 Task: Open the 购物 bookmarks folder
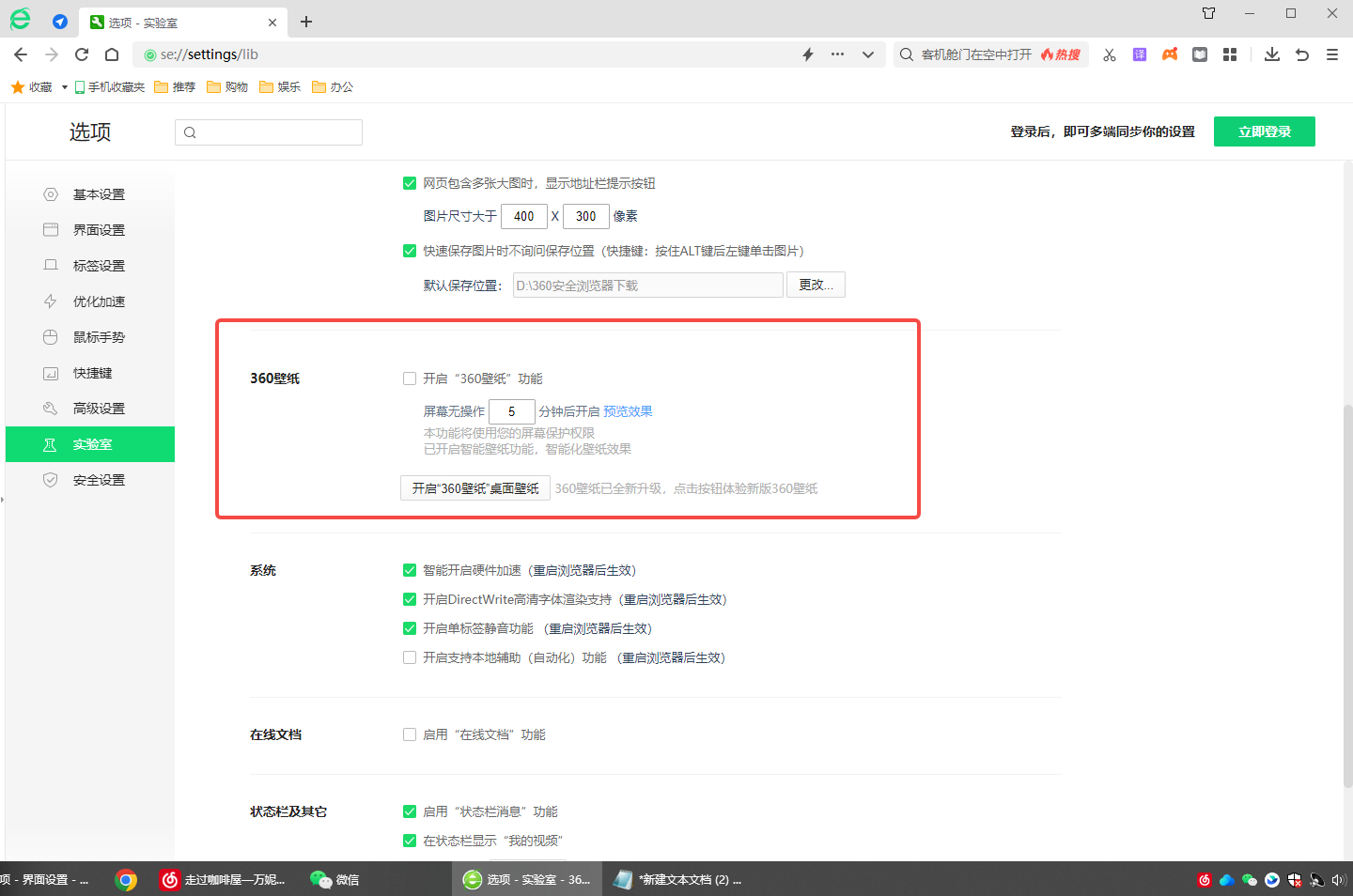227,87
